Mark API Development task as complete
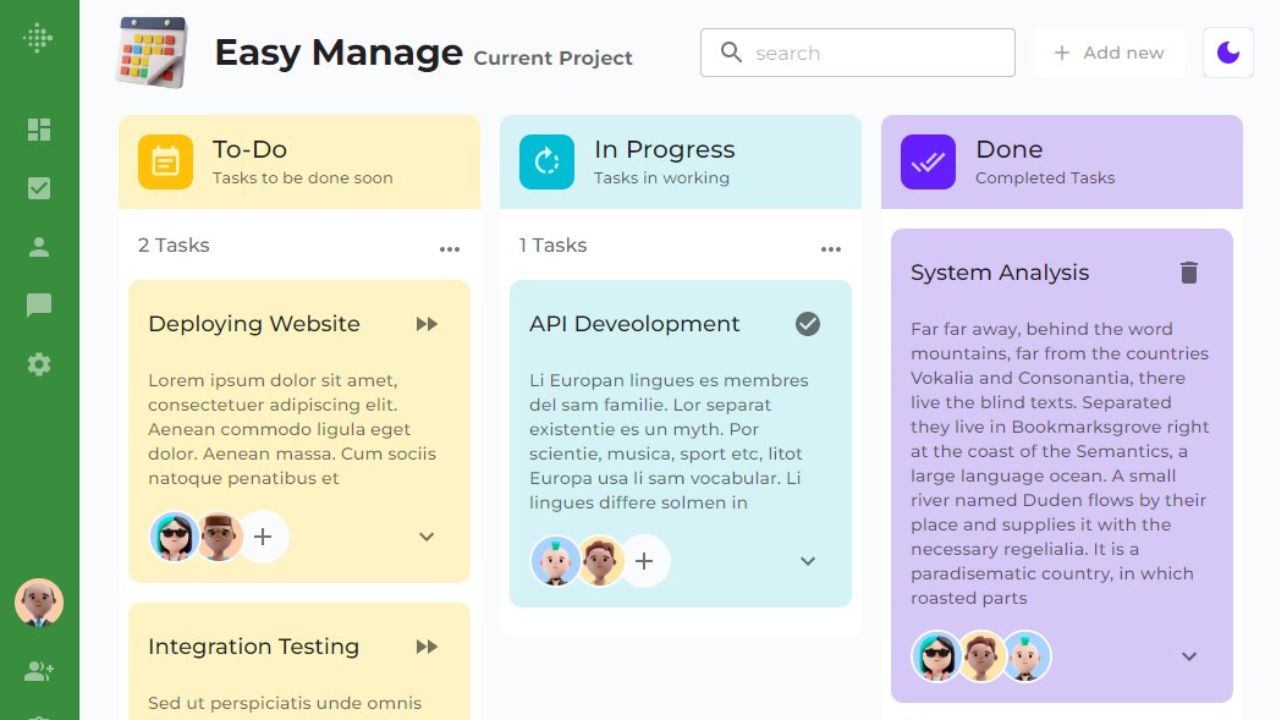Image resolution: width=1280 pixels, height=720 pixels. (808, 324)
